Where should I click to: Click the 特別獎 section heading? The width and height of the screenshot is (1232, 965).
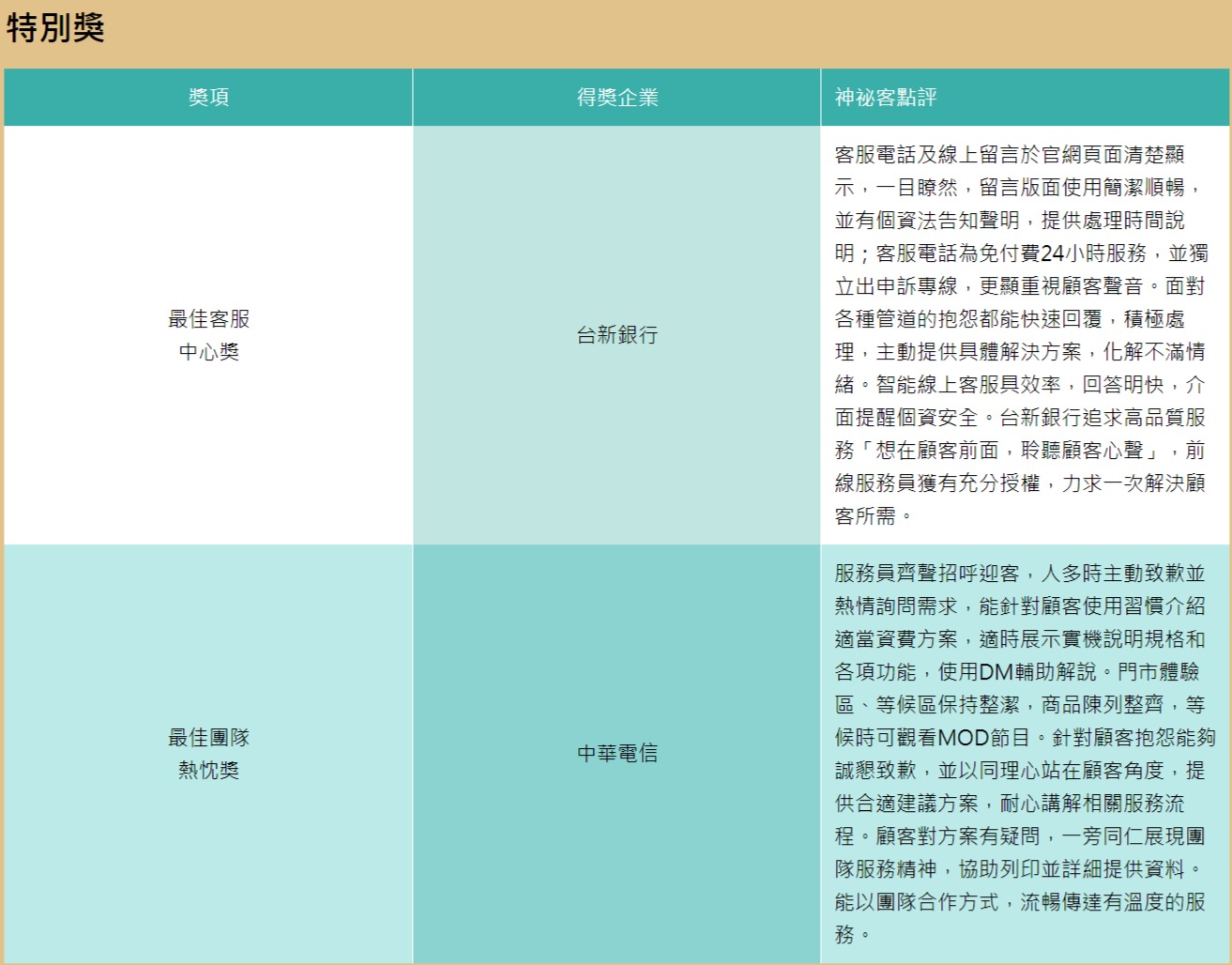pos(55,28)
